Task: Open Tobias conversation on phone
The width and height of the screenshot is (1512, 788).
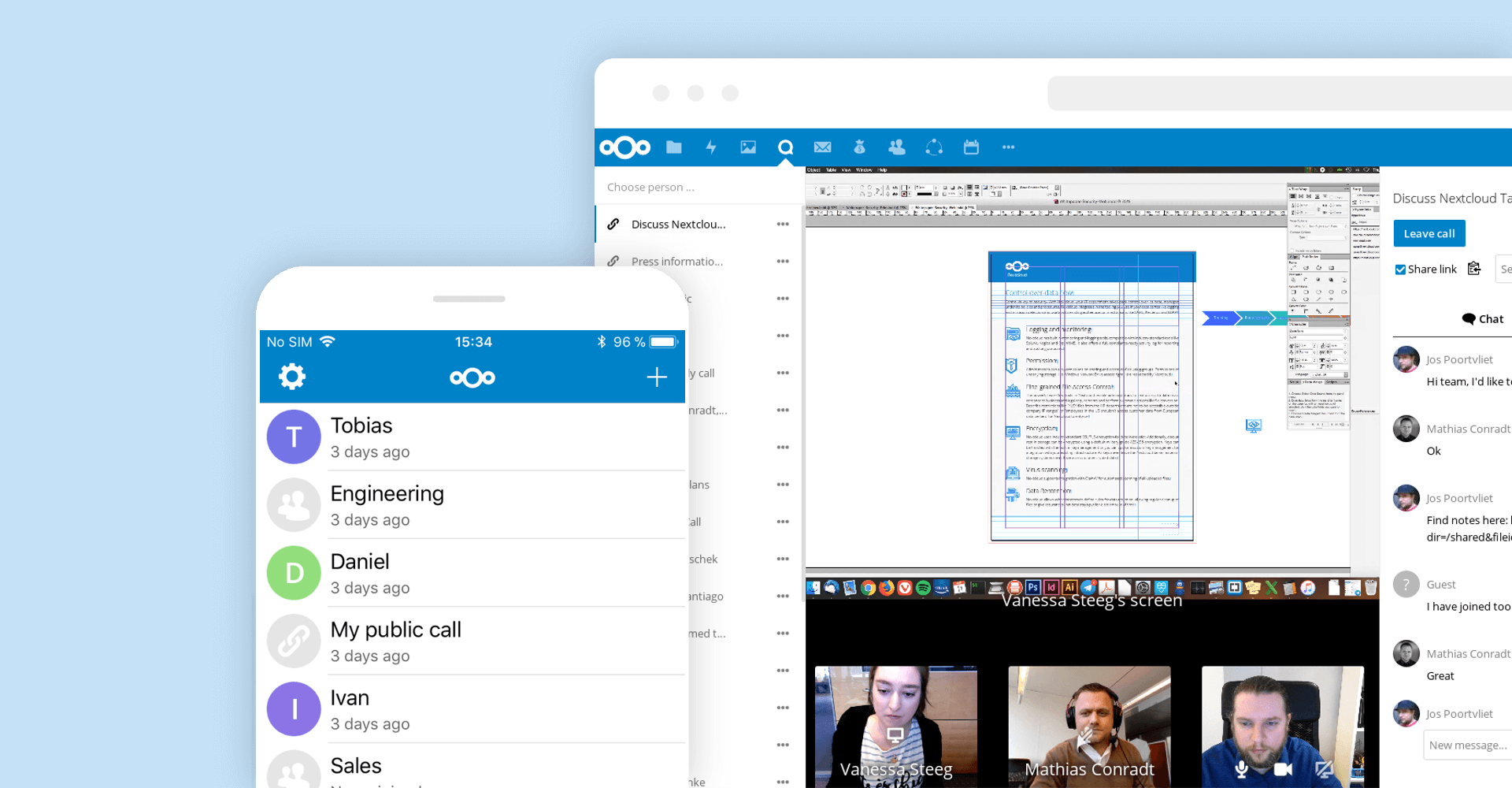Action: tap(472, 437)
